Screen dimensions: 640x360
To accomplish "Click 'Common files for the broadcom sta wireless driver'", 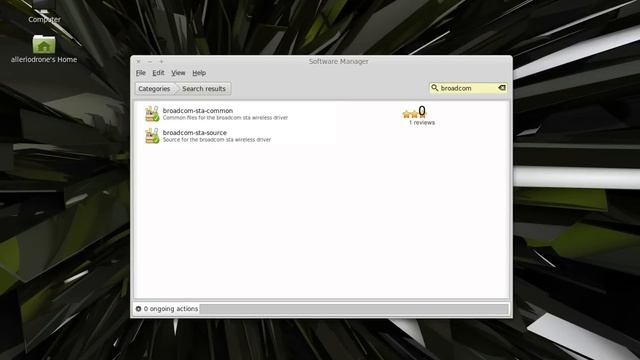I will [x=225, y=118].
